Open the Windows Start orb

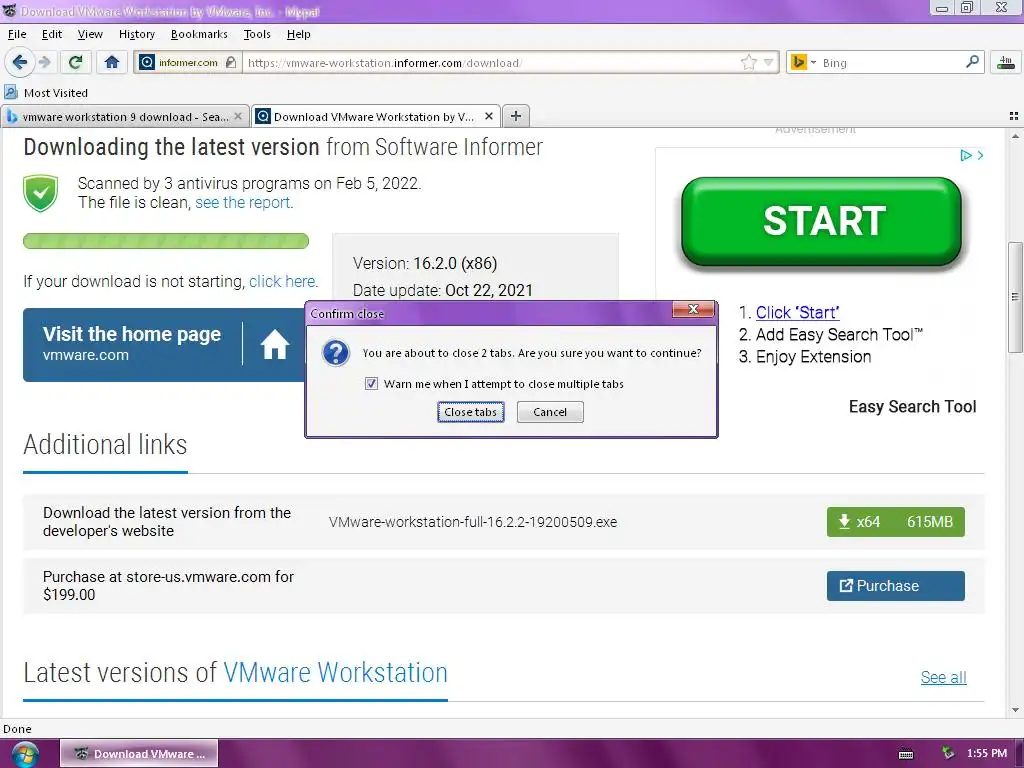(x=24, y=755)
